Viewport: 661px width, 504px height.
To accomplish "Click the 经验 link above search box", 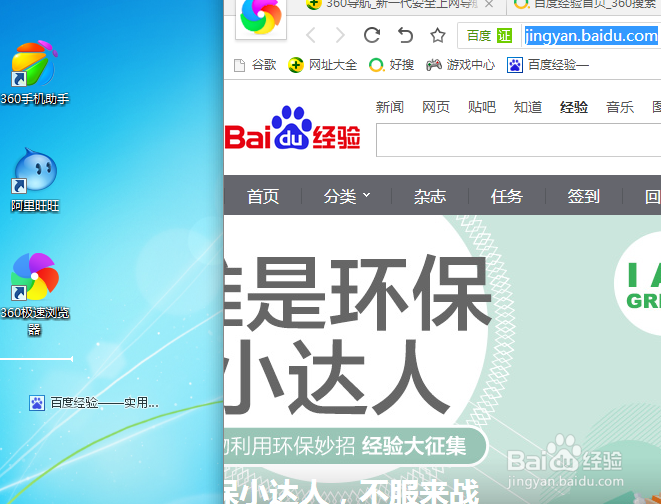I will click(x=574, y=107).
